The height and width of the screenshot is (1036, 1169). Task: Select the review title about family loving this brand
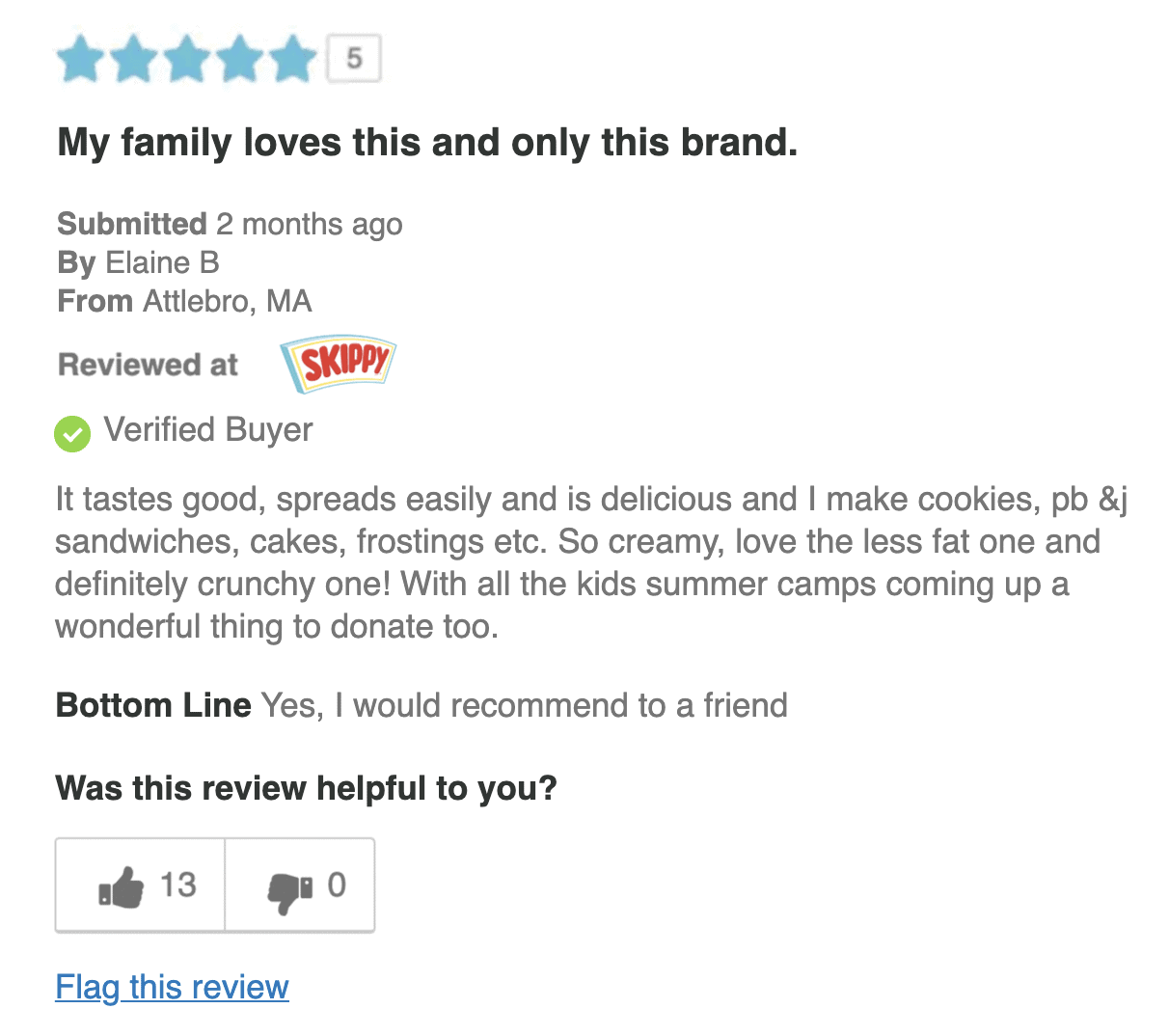click(x=427, y=141)
